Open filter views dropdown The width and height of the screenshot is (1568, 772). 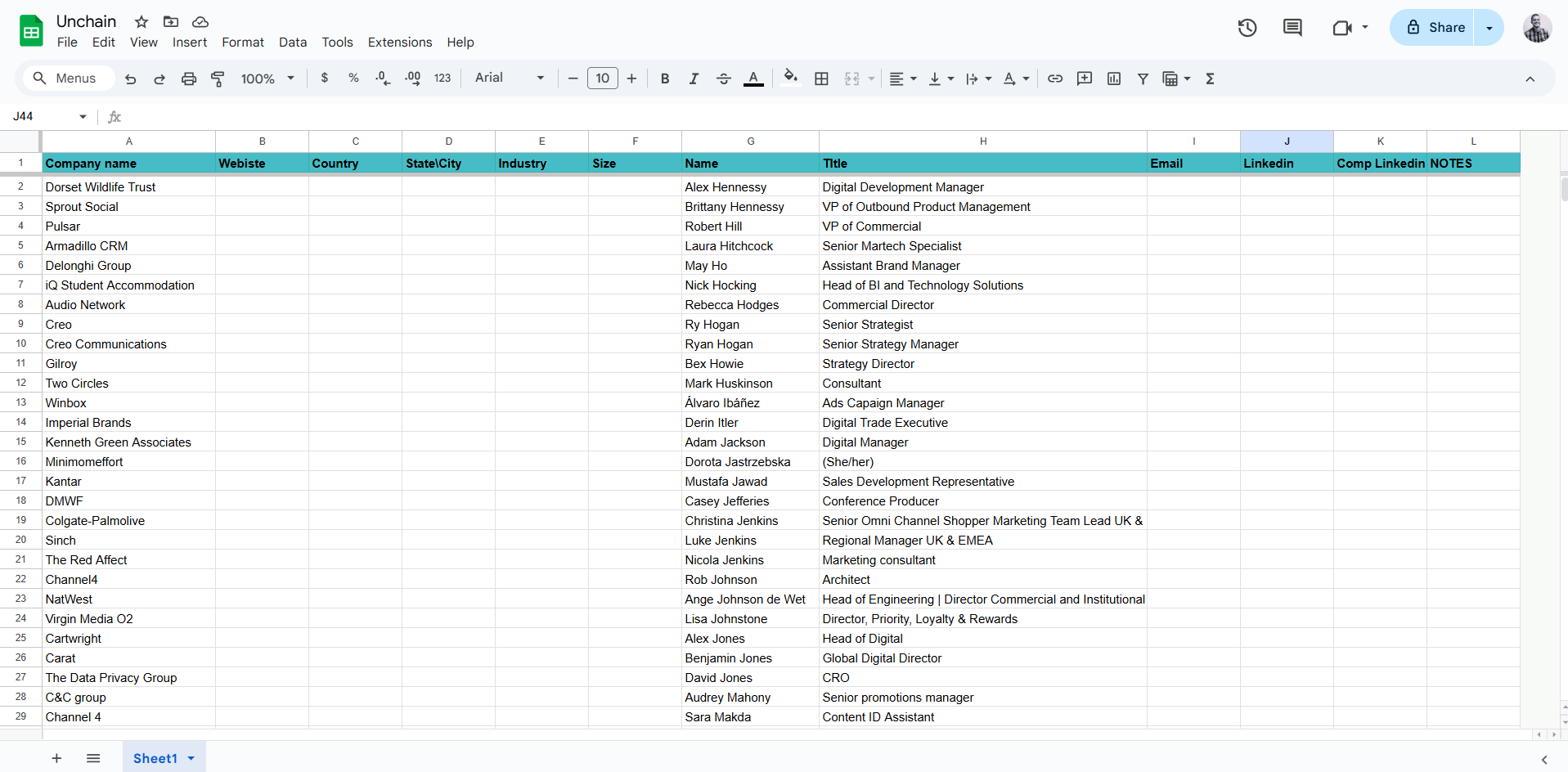coord(1177,79)
